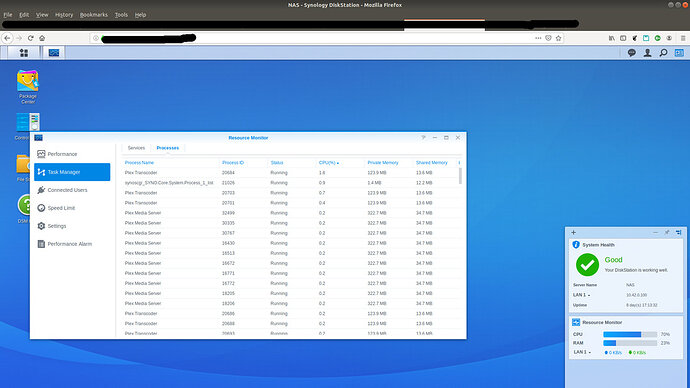Click the teal notepad extension icon
690x388 pixels.
coord(646,38)
